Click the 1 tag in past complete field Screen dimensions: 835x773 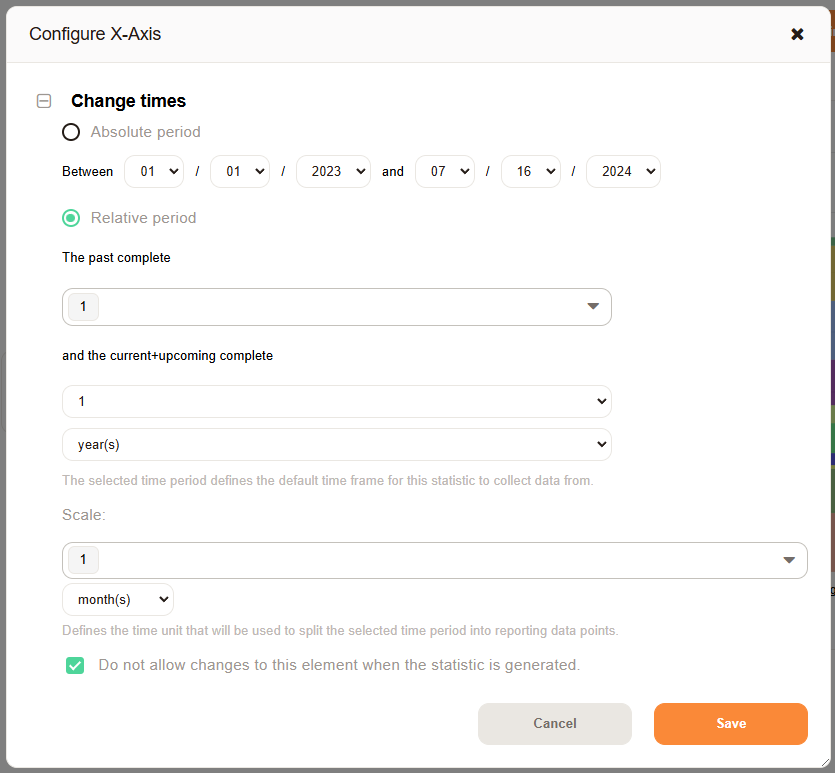(84, 307)
